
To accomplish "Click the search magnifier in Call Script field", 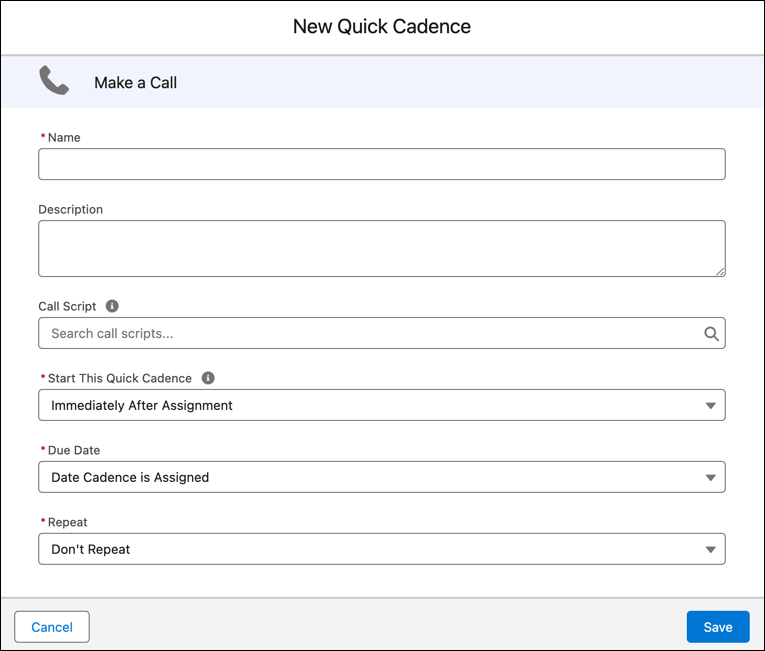I will tap(711, 334).
